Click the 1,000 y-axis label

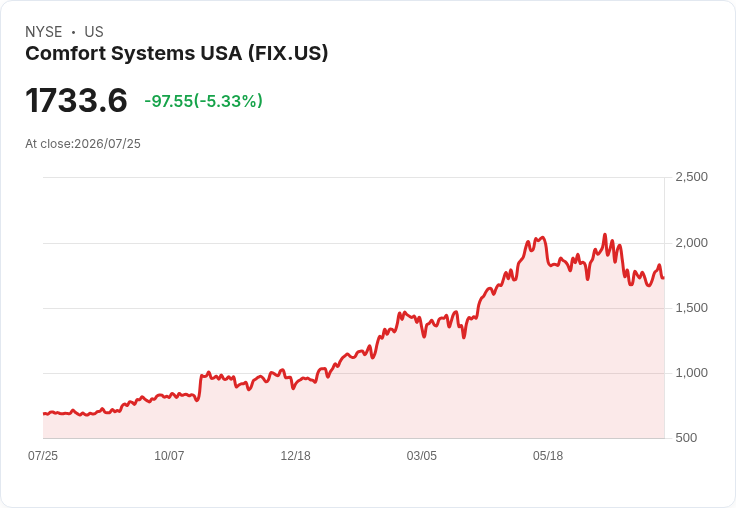[x=691, y=373]
